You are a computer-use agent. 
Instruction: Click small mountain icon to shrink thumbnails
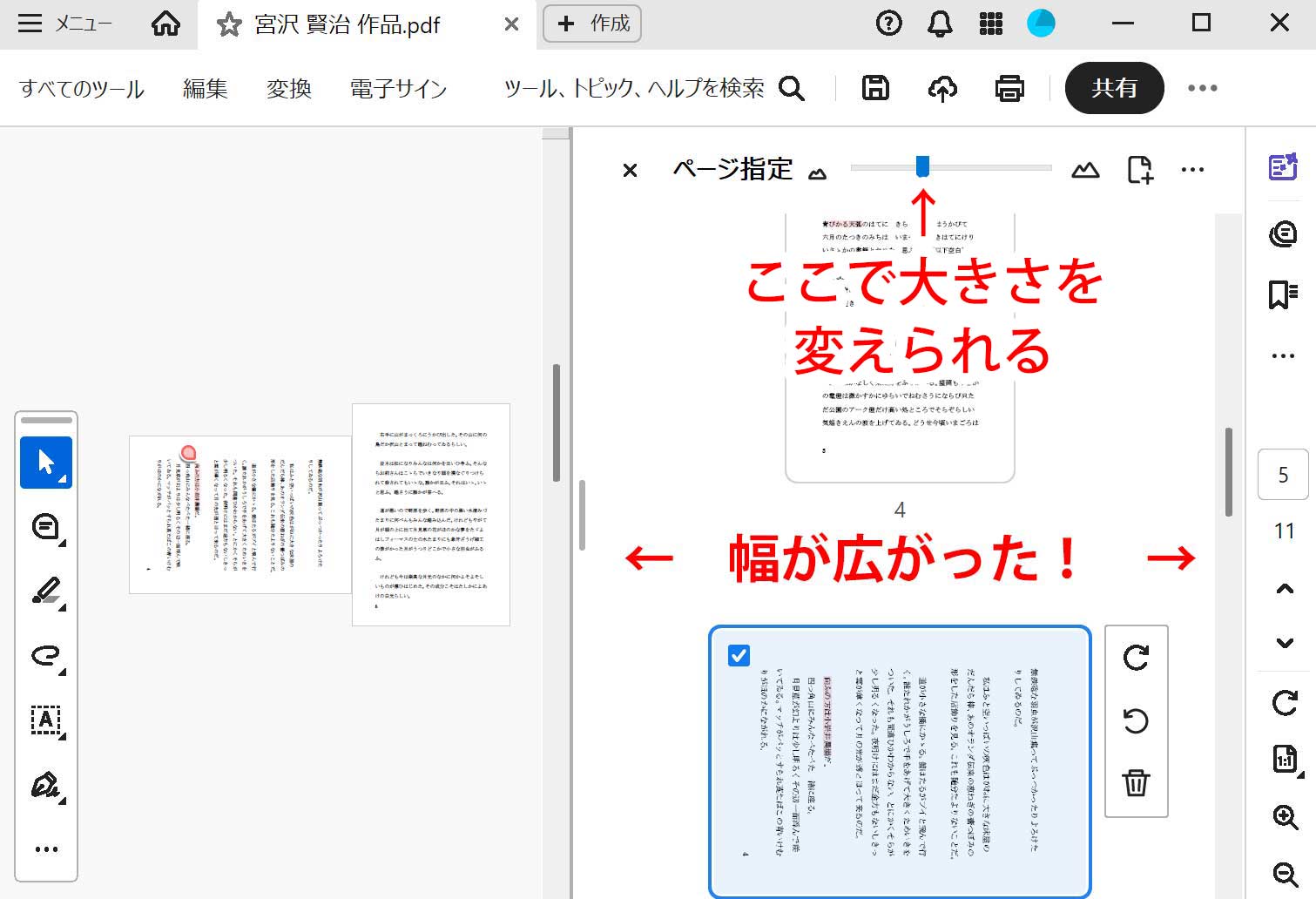(x=817, y=174)
